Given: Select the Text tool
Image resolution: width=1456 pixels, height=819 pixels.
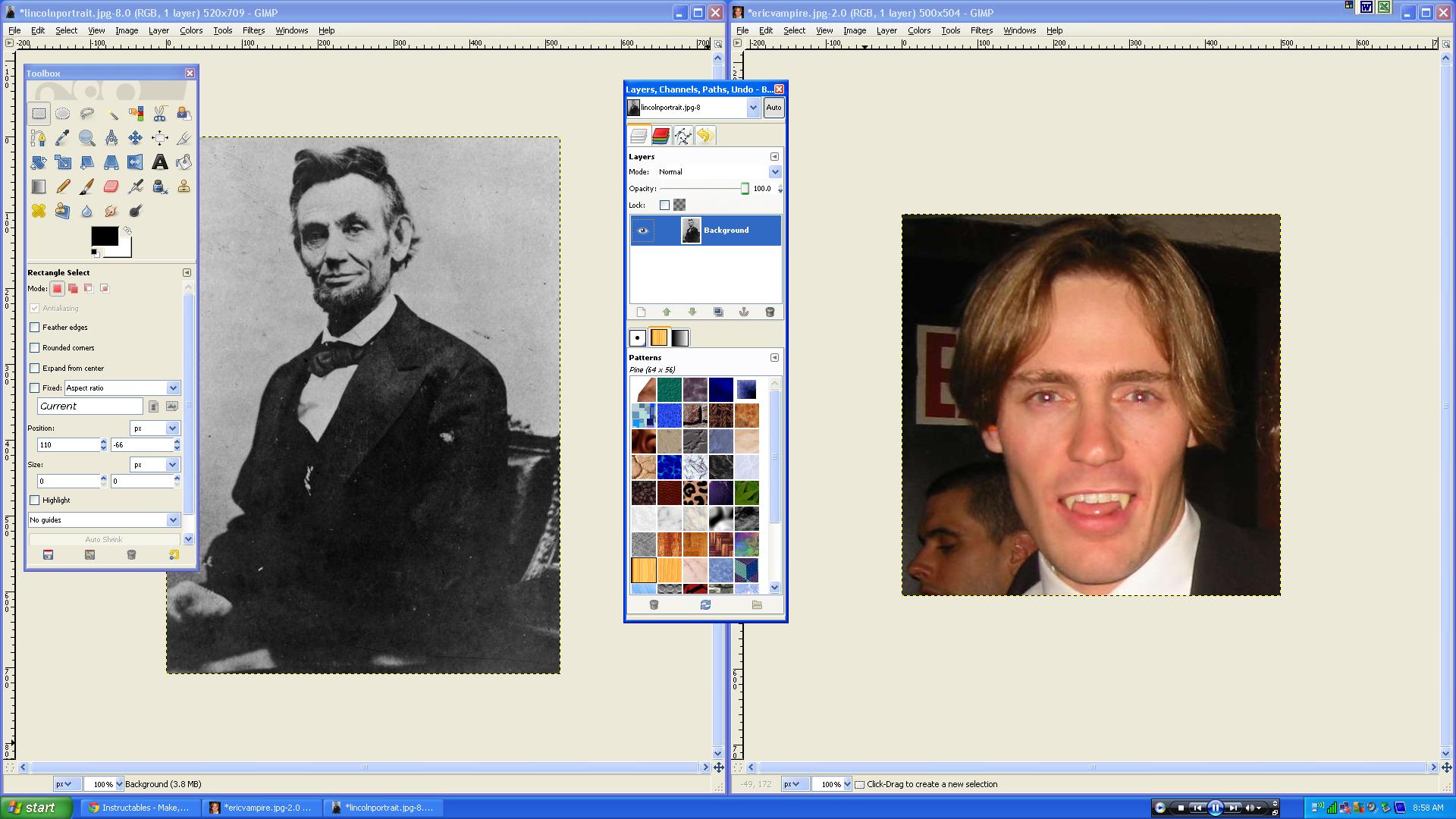Looking at the screenshot, I should coord(160,162).
